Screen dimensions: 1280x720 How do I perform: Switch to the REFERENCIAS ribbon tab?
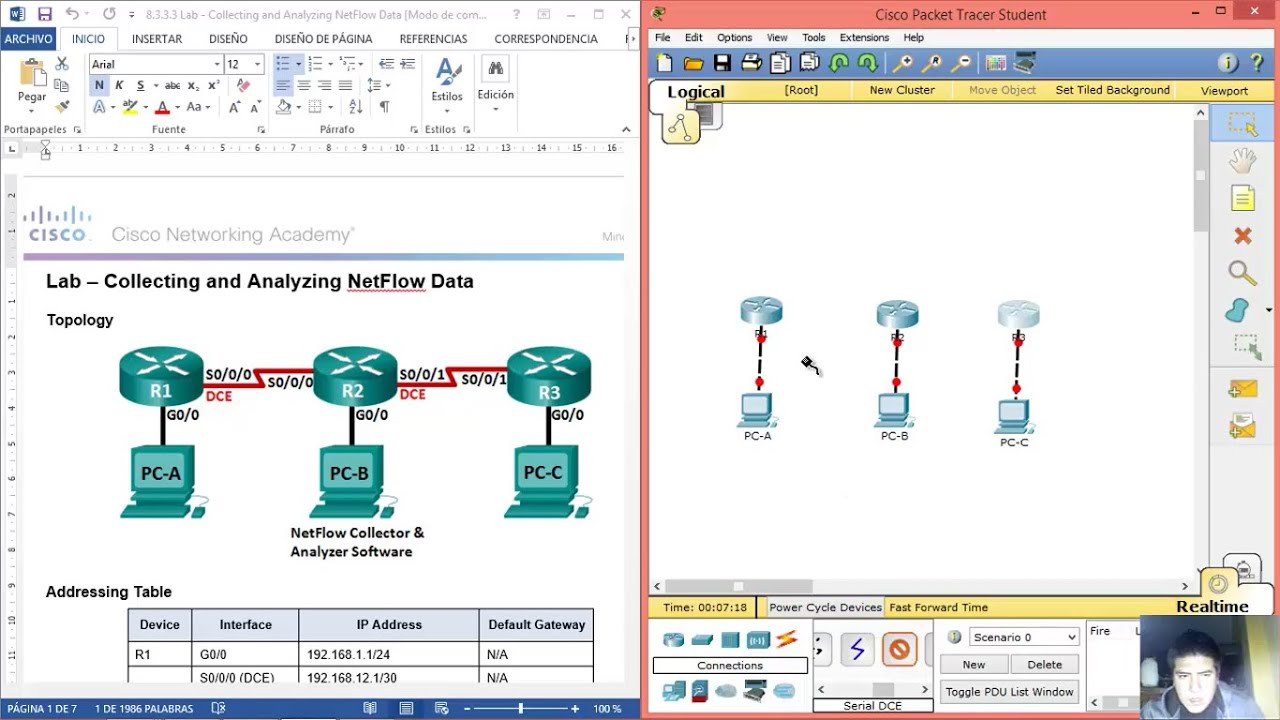coord(433,39)
